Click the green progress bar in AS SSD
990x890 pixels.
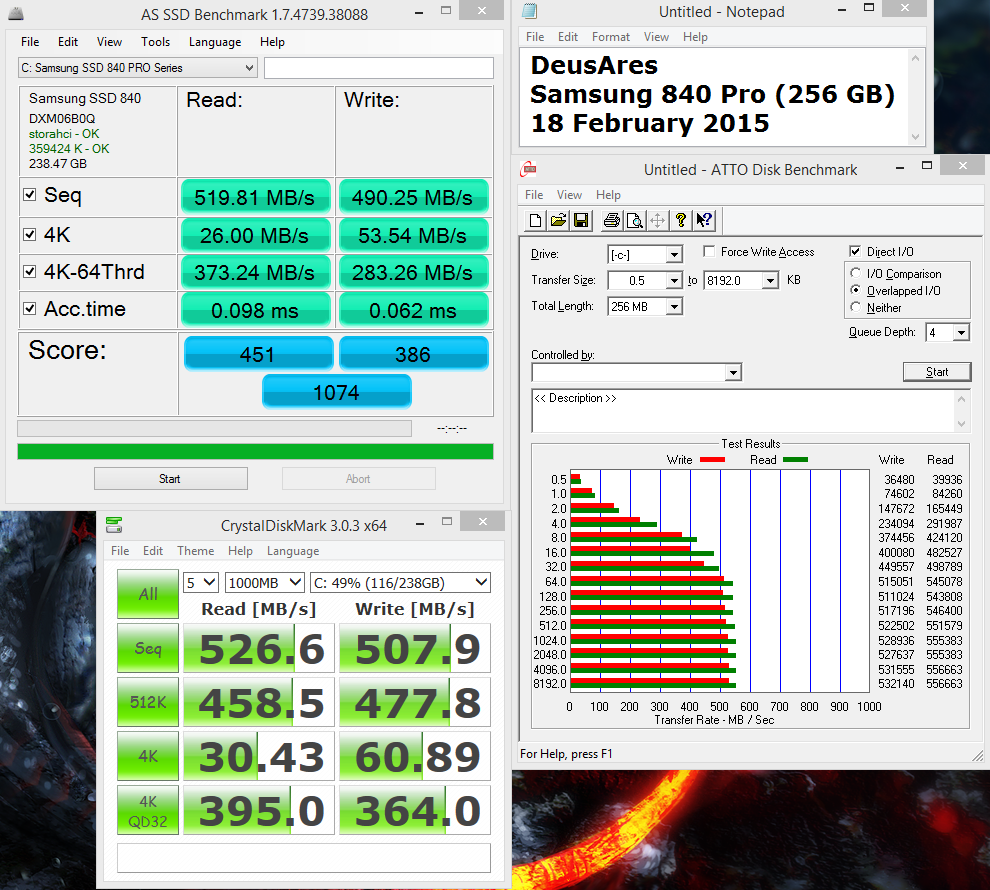coord(255,452)
